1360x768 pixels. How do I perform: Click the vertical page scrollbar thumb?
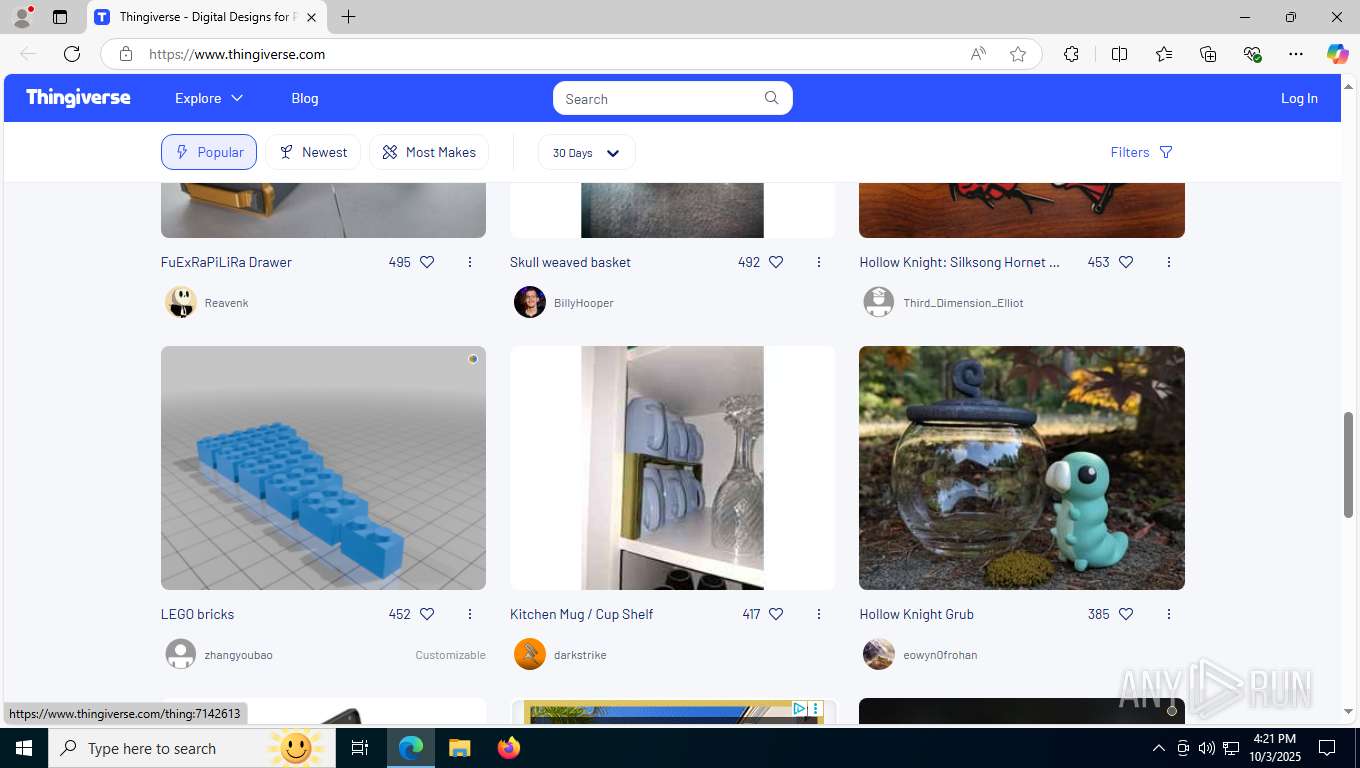[x=1348, y=465]
